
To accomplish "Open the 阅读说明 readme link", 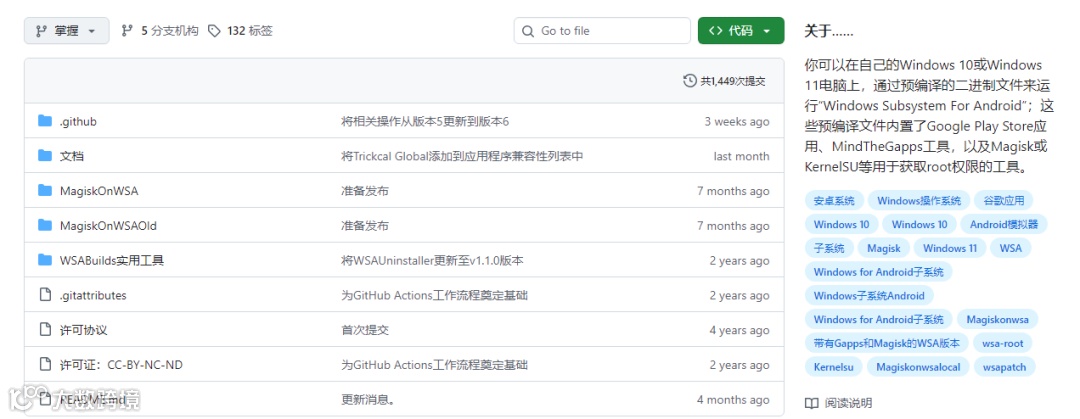I will (x=848, y=403).
